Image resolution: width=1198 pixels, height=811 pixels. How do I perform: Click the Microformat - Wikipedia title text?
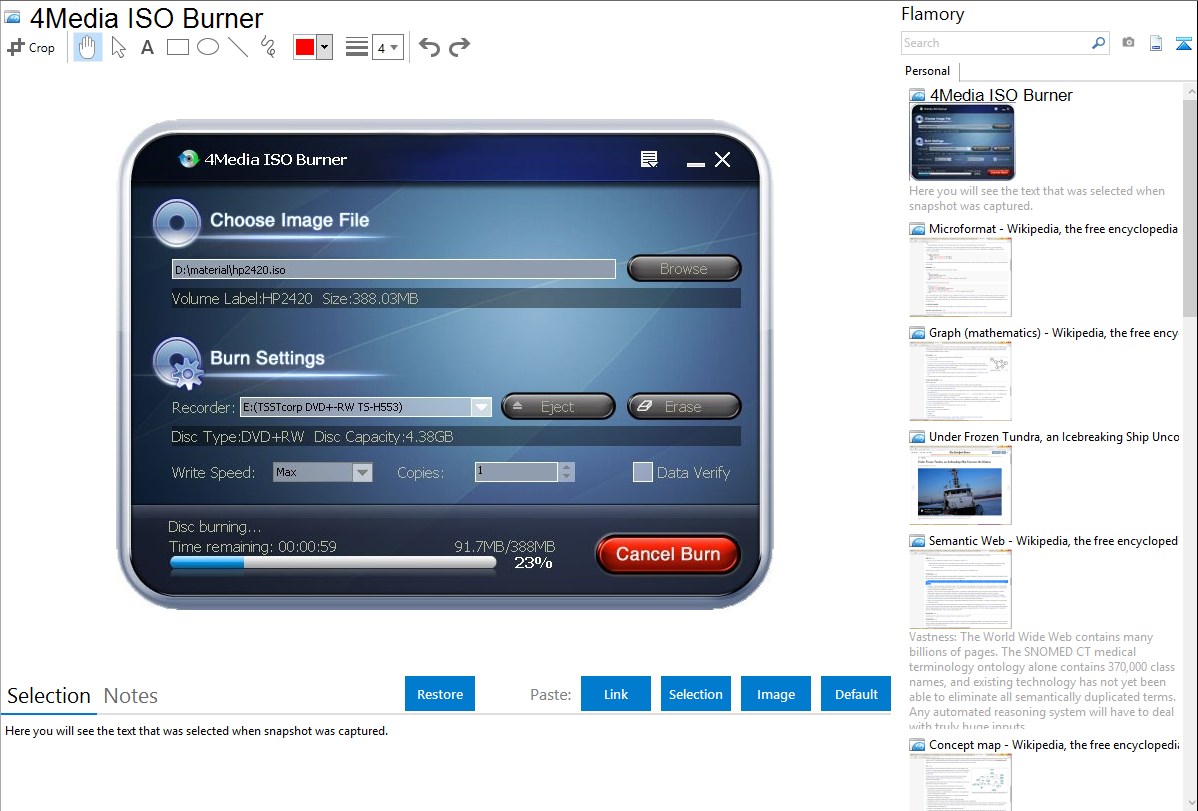click(x=1053, y=229)
